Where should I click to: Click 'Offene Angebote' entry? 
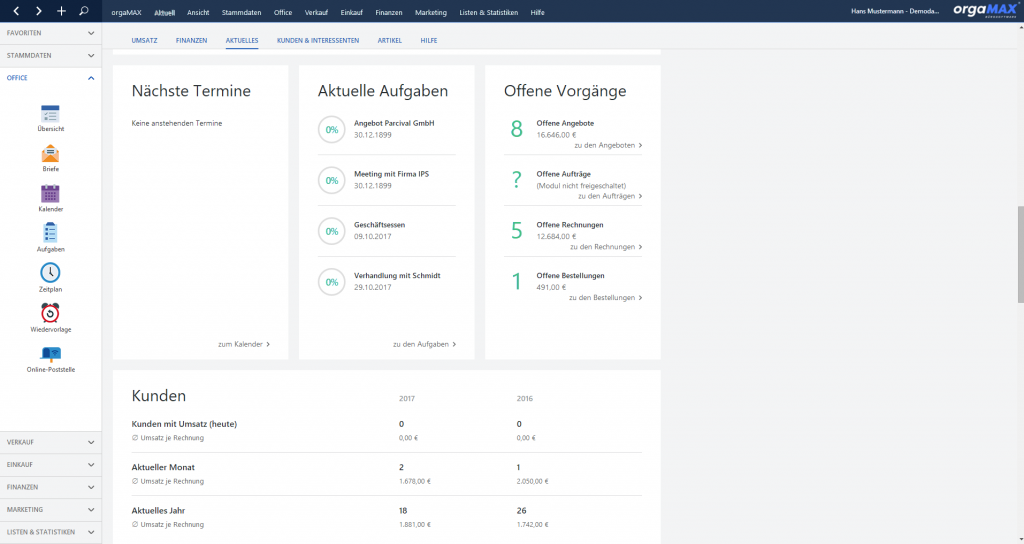tap(565, 123)
